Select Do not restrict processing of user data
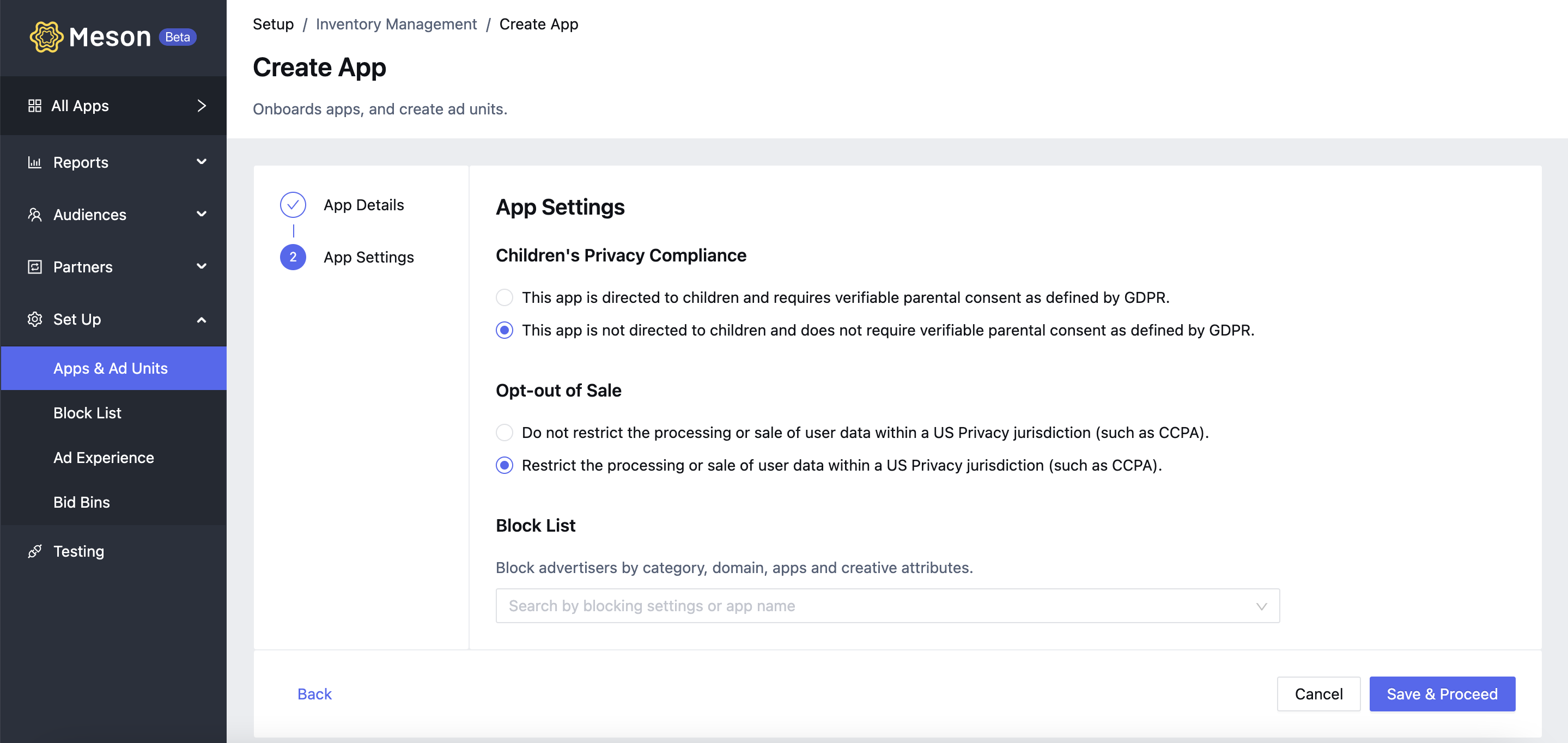The height and width of the screenshot is (743, 1568). coord(504,433)
